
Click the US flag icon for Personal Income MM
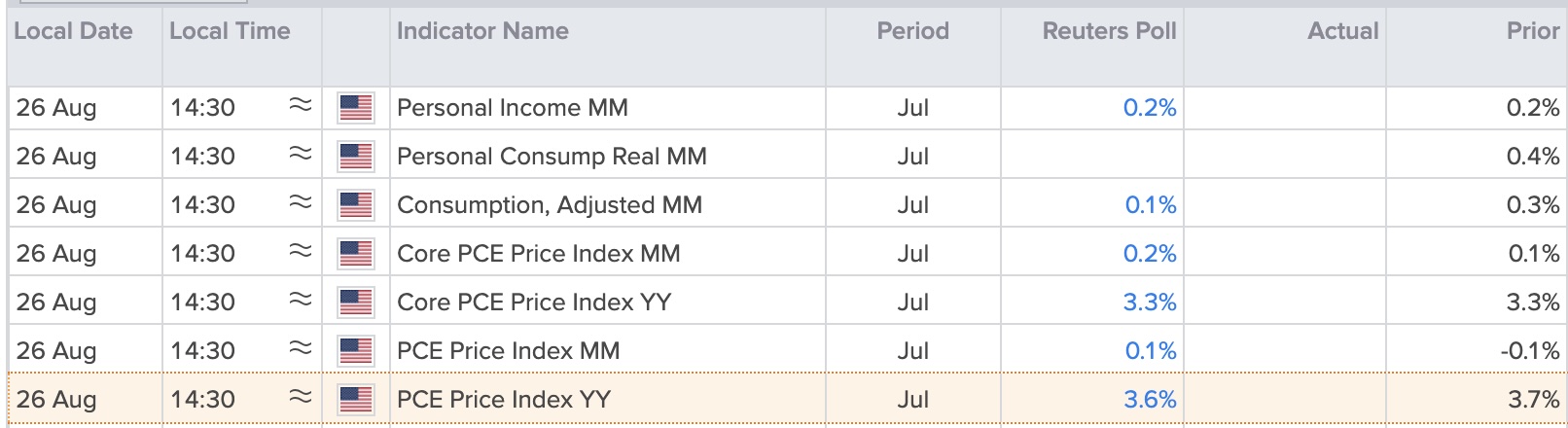(355, 108)
